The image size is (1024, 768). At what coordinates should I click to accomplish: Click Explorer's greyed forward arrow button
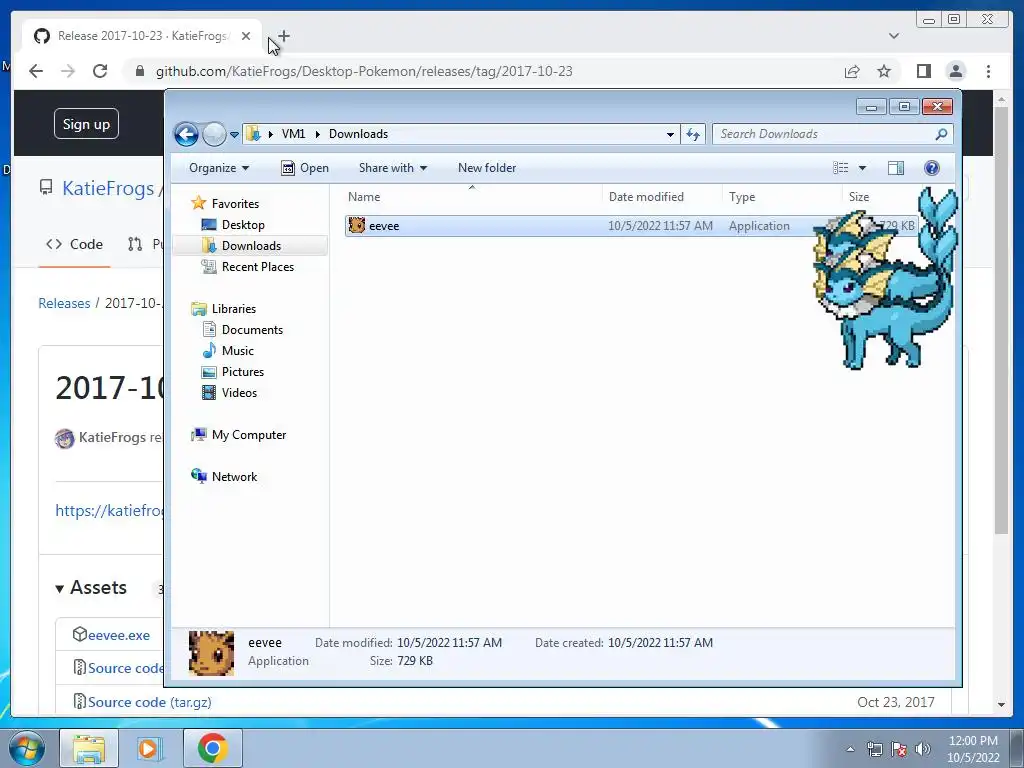[214, 135]
